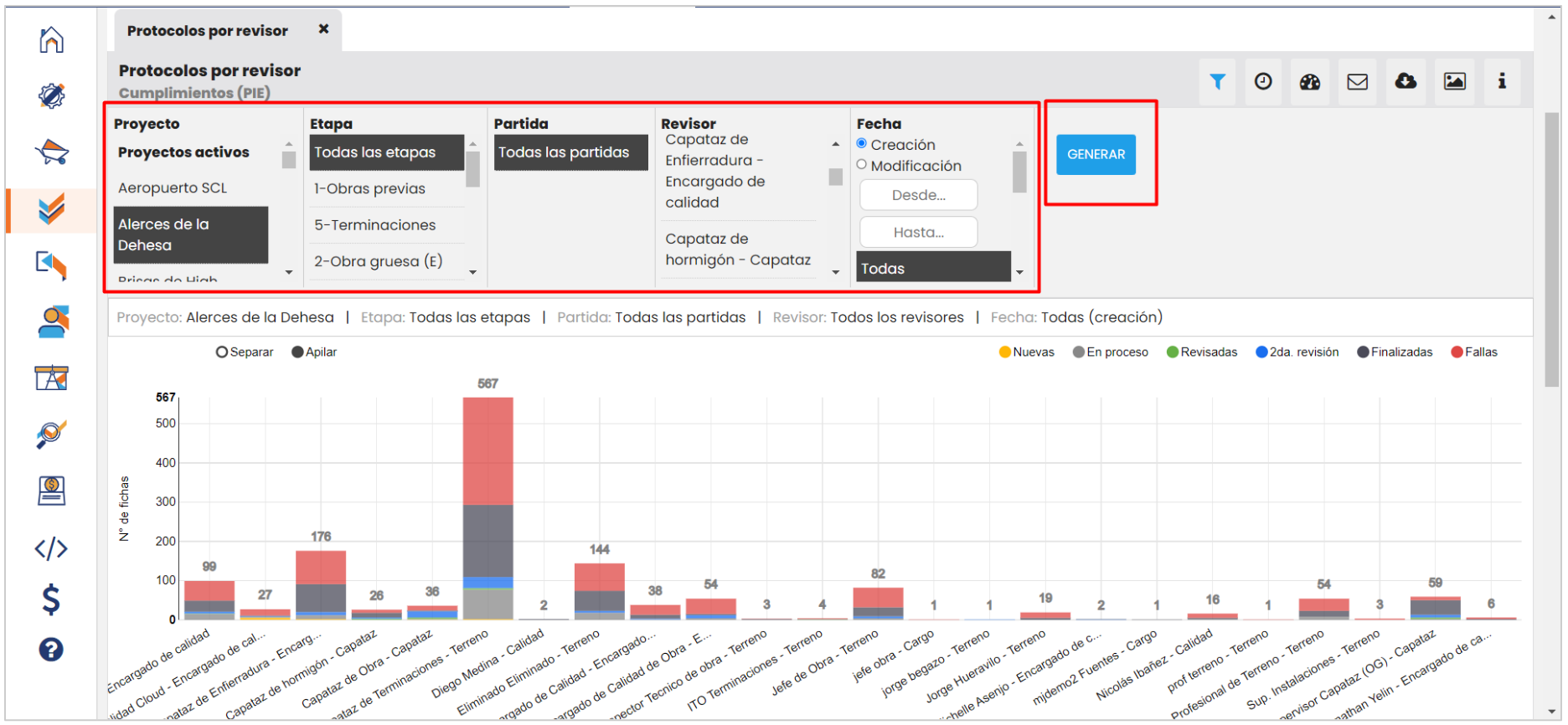Select Aeropuerto SCL in project list
This screenshot has height=725, width=1568.
point(173,188)
